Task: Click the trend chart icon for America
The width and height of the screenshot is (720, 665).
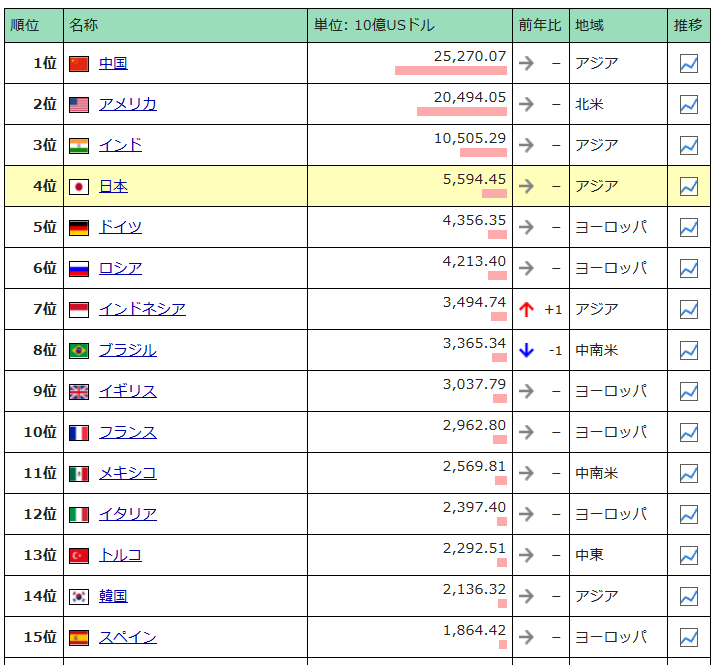Action: pos(689,105)
